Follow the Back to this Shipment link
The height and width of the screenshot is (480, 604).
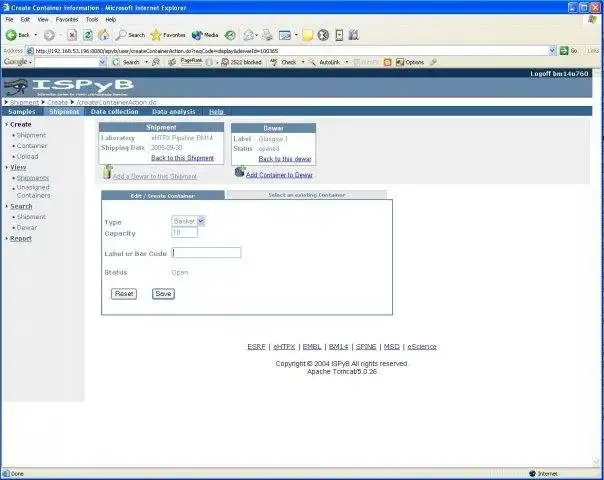point(182,158)
